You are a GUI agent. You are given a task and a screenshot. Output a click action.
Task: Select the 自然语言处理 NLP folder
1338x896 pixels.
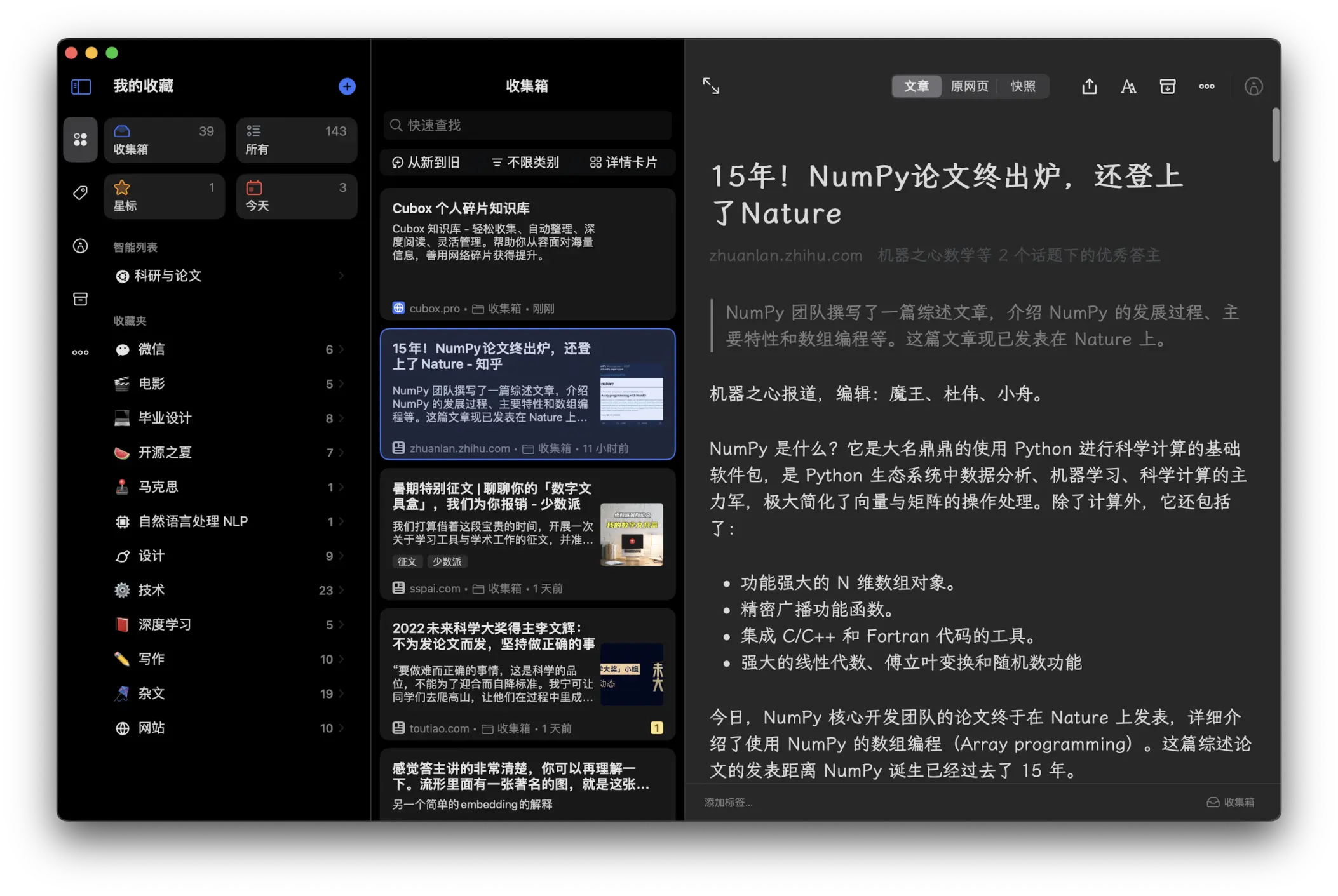point(230,521)
